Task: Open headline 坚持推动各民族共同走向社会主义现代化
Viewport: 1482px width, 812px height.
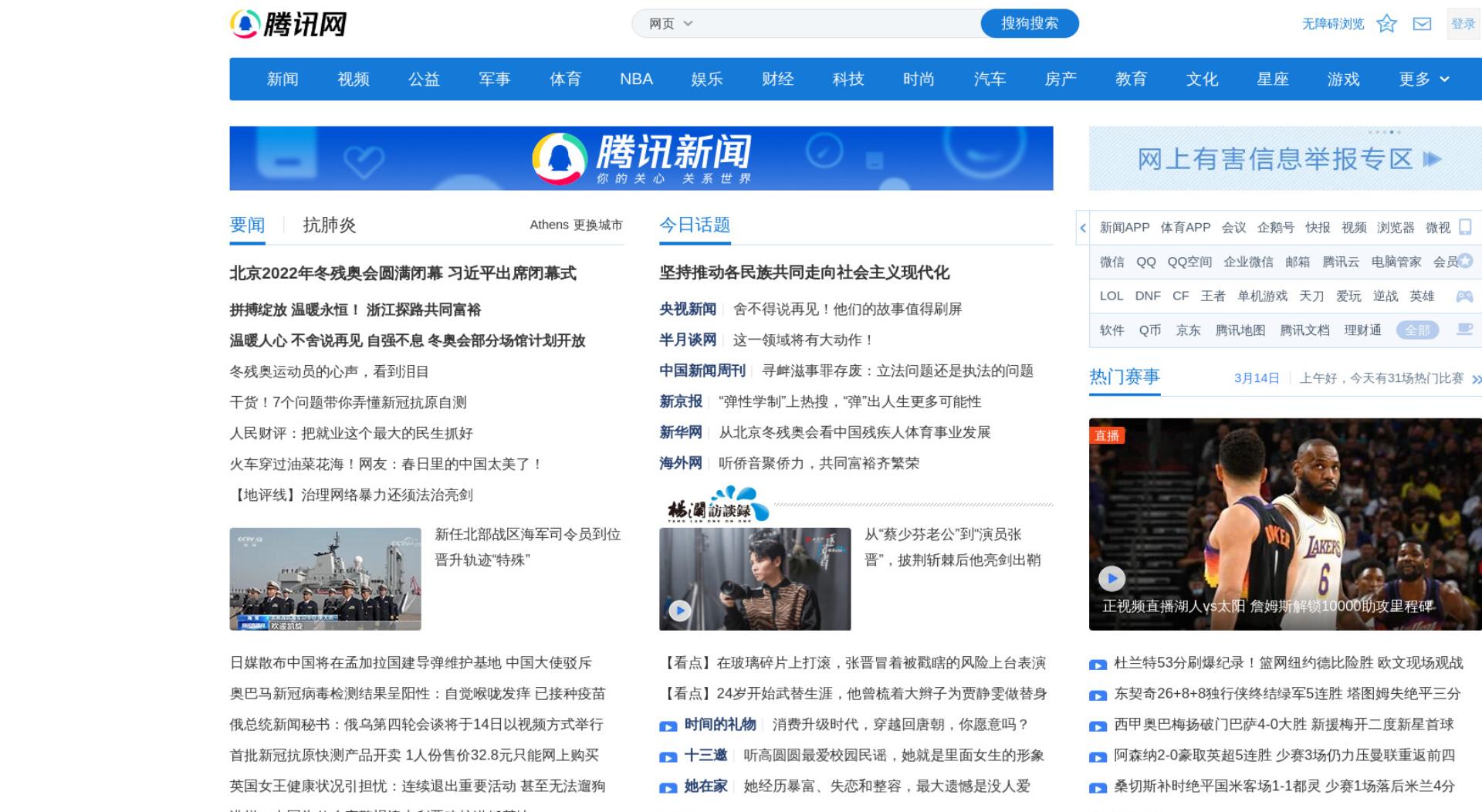Action: 804,272
